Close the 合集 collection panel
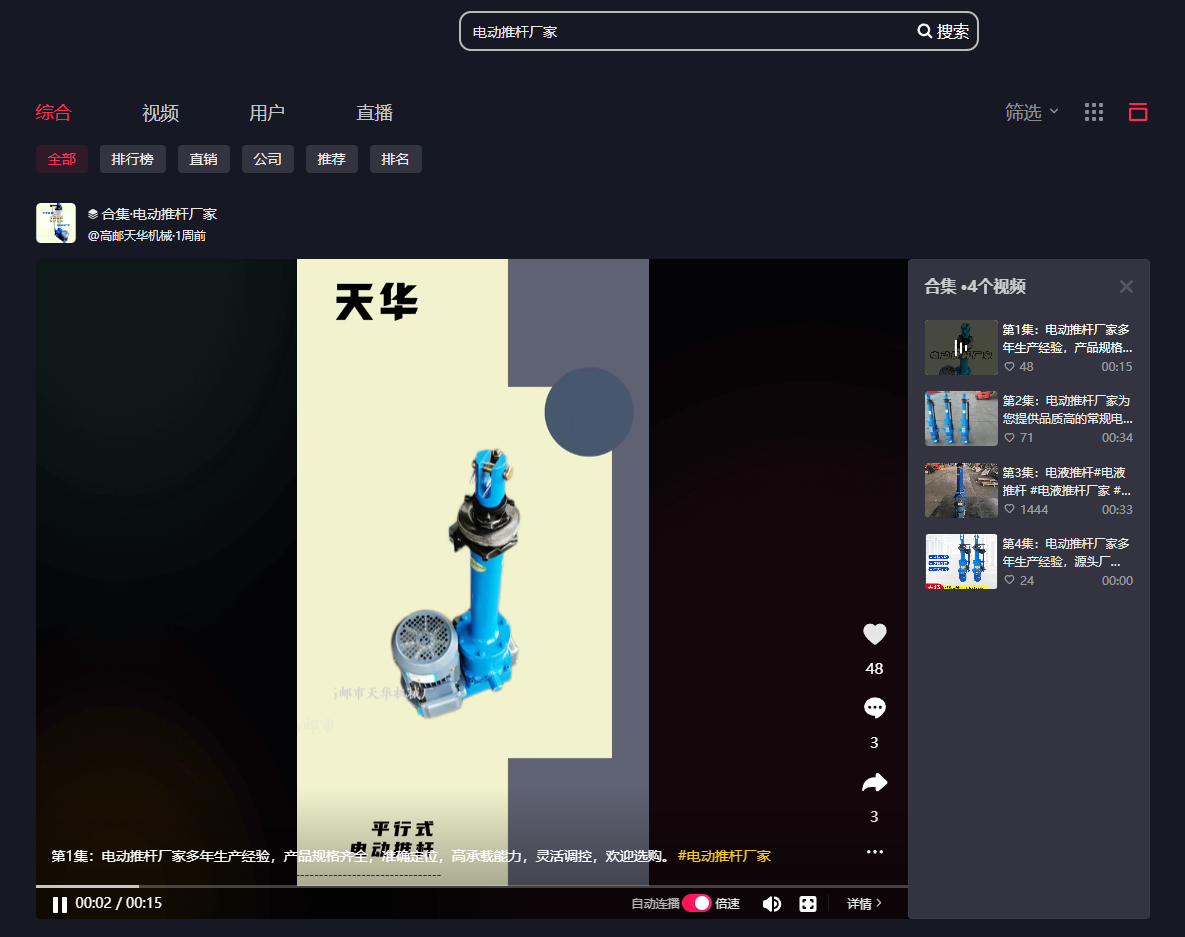This screenshot has height=937, width=1185. pyautogui.click(x=1126, y=287)
